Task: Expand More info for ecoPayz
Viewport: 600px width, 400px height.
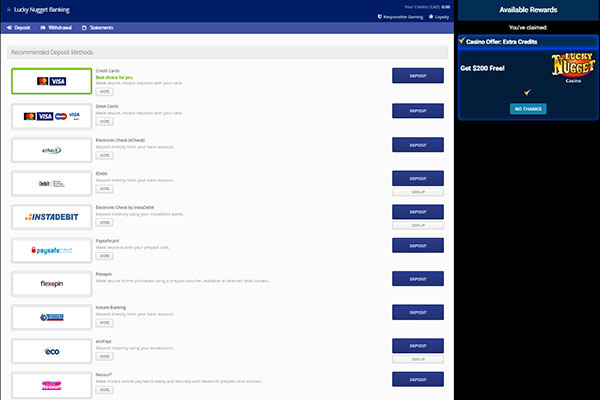Action: point(104,356)
